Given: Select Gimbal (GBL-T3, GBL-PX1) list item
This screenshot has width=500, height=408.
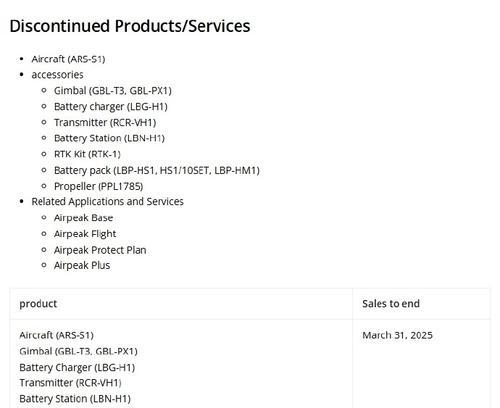Looking at the screenshot, I should coord(113,91).
